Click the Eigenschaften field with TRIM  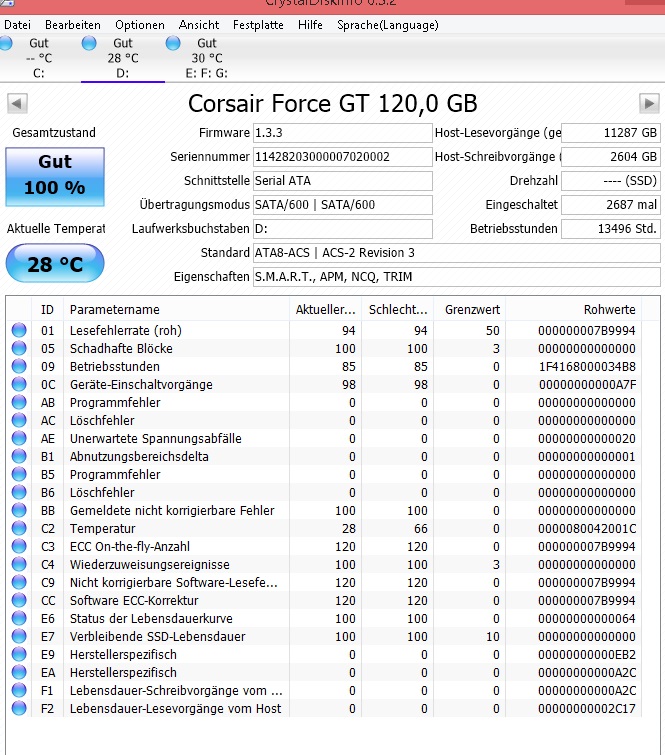click(x=456, y=277)
